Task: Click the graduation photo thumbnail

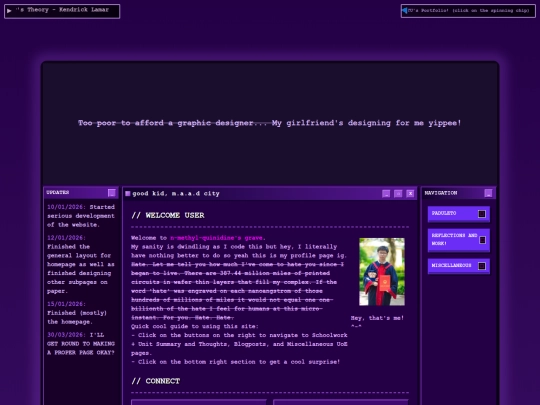Action: tap(382, 272)
